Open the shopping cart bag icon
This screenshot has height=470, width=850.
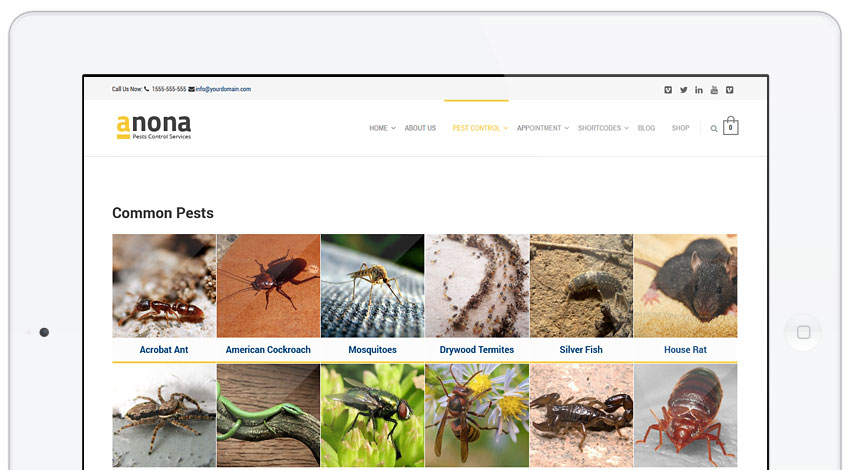(731, 127)
